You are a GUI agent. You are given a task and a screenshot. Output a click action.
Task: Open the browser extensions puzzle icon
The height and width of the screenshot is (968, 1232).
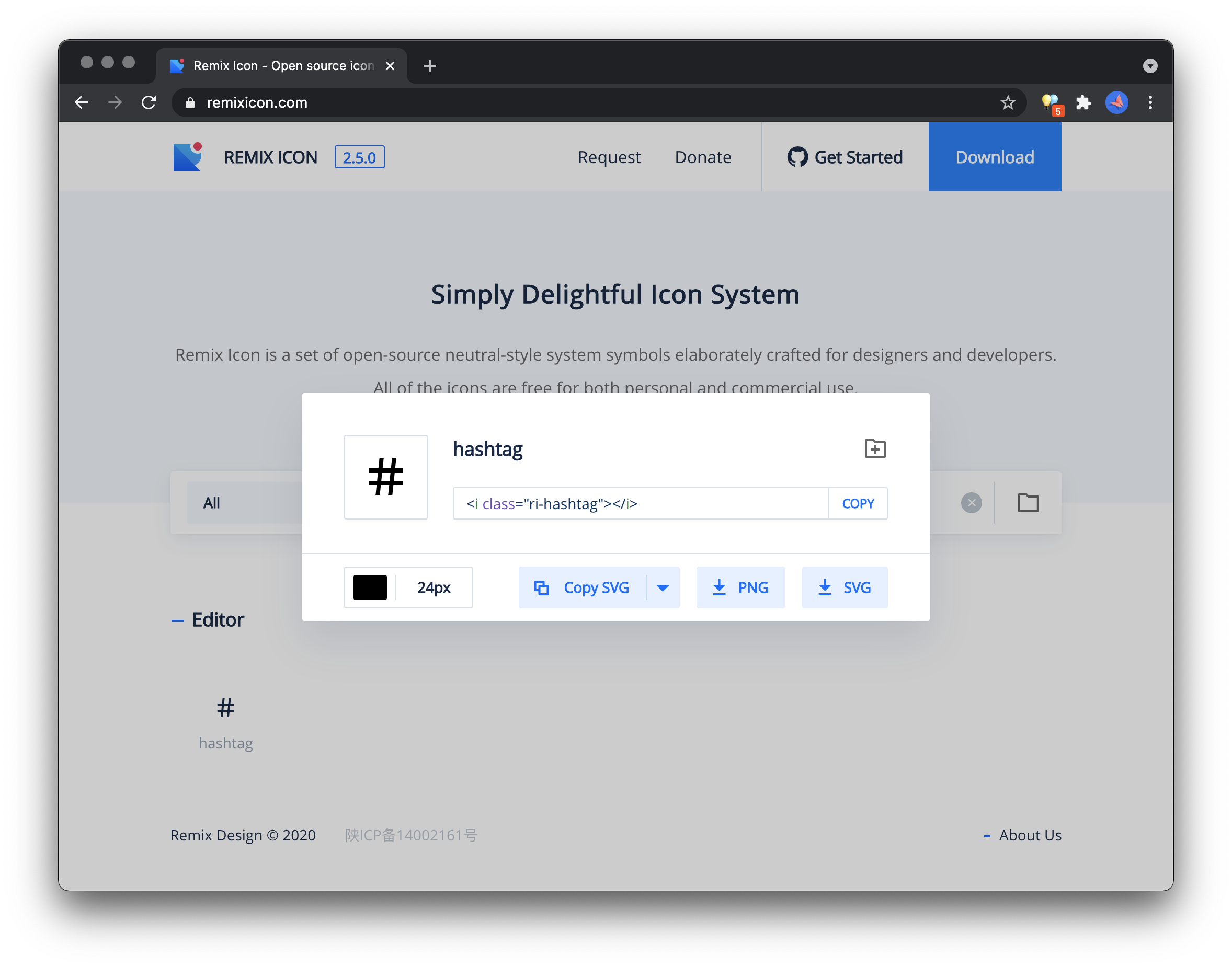pyautogui.click(x=1084, y=102)
